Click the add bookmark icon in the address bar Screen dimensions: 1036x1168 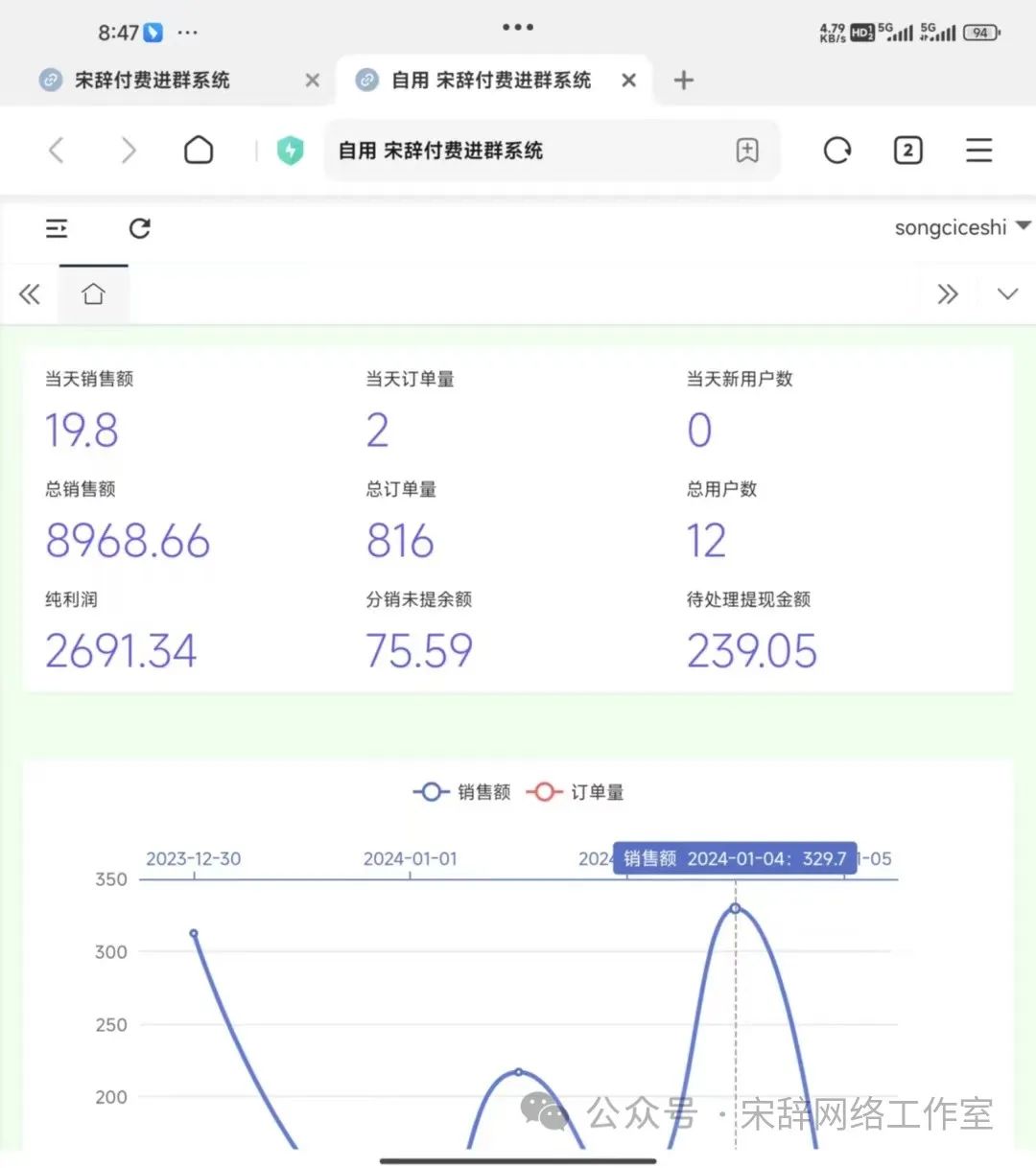point(747,150)
